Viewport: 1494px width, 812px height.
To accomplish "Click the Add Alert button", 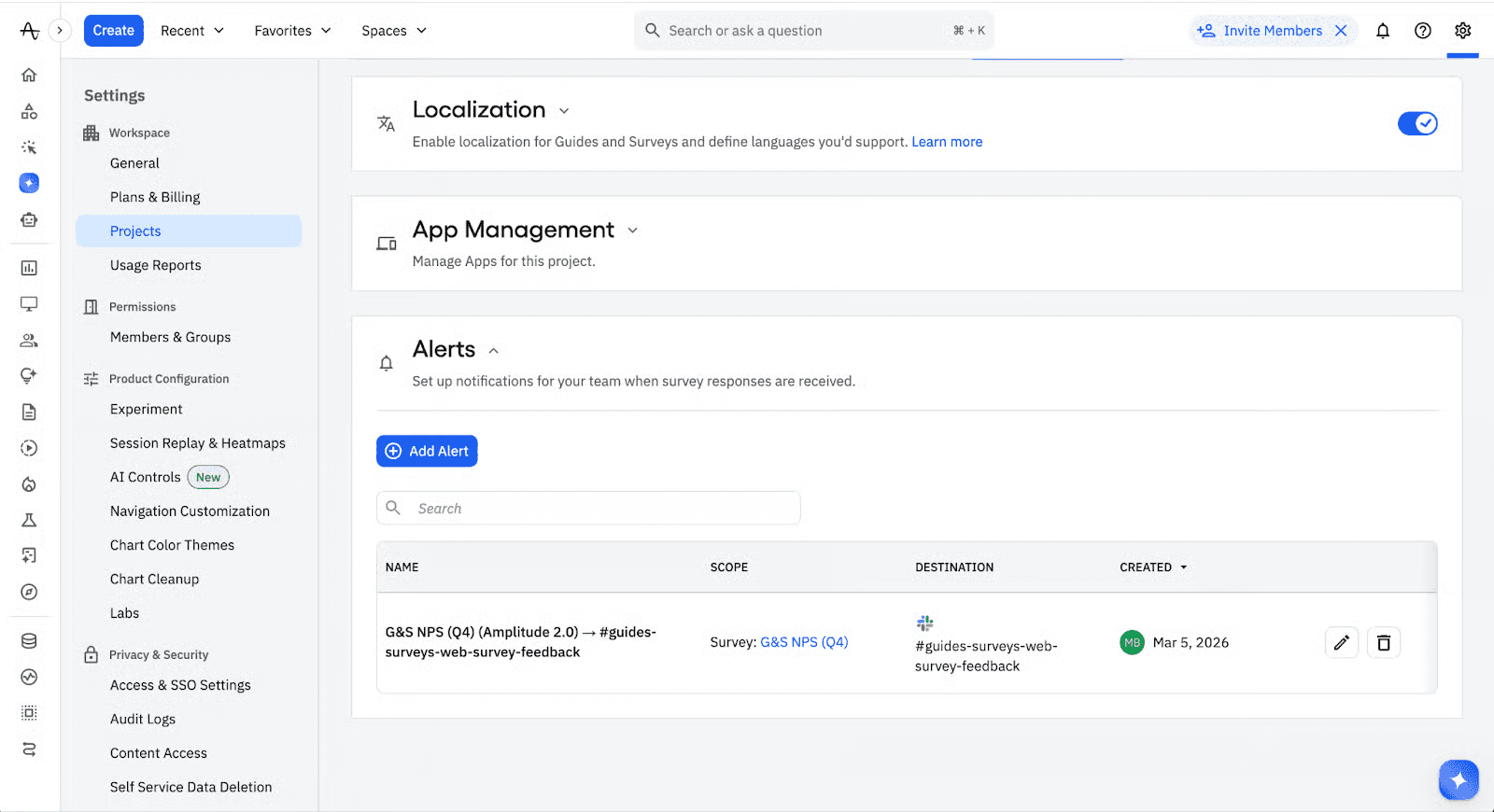I will (x=427, y=451).
